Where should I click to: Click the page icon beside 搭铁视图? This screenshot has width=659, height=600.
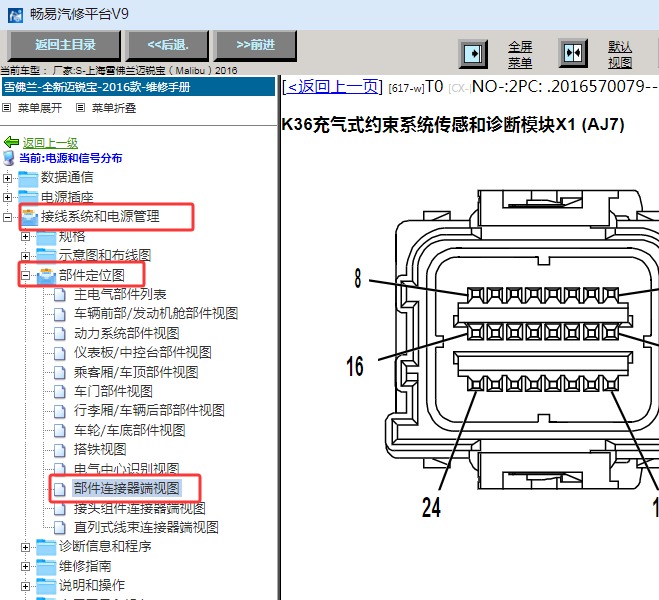coord(60,450)
